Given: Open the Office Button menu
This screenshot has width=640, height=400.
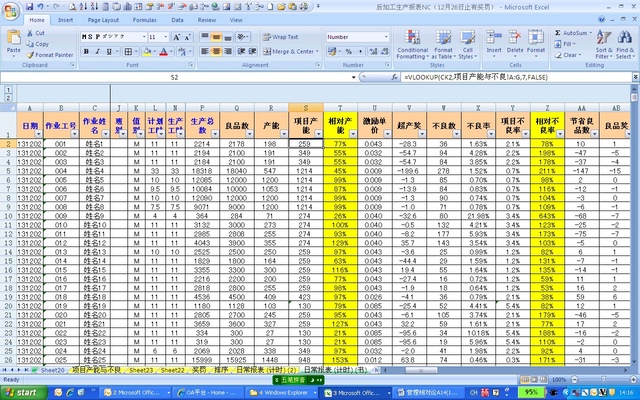Looking at the screenshot, I should (10, 9).
